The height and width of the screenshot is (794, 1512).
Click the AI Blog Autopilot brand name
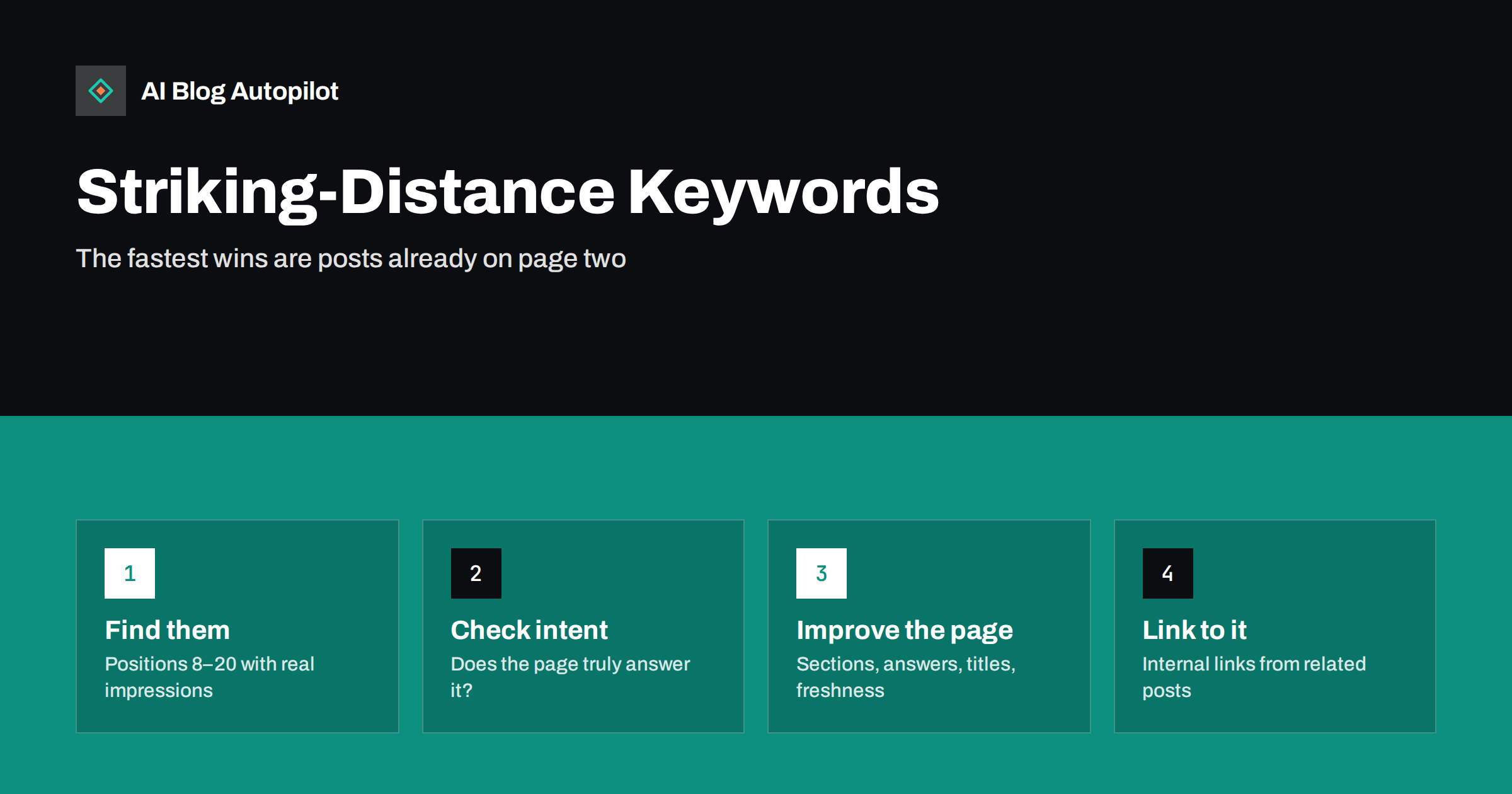239,91
